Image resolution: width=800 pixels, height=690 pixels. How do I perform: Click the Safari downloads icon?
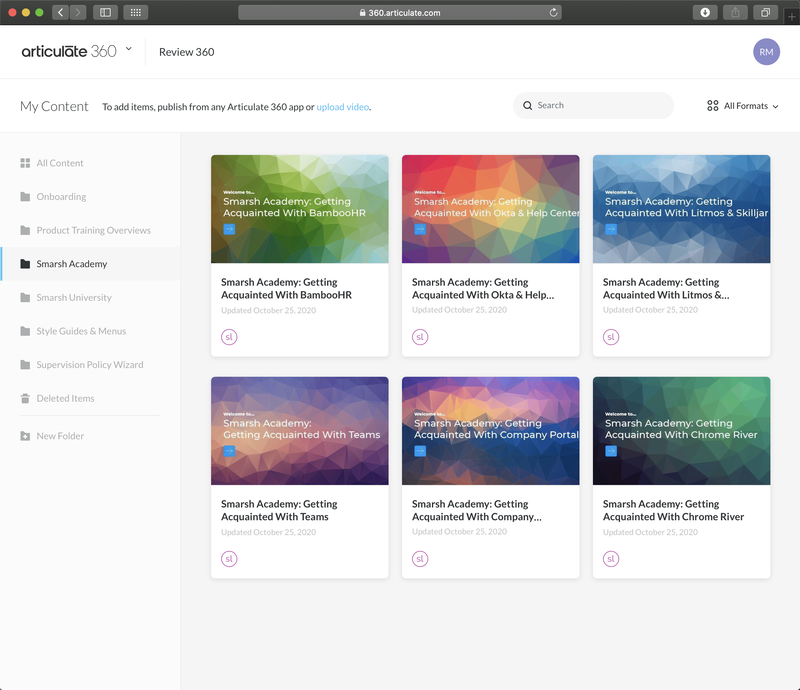click(x=704, y=12)
